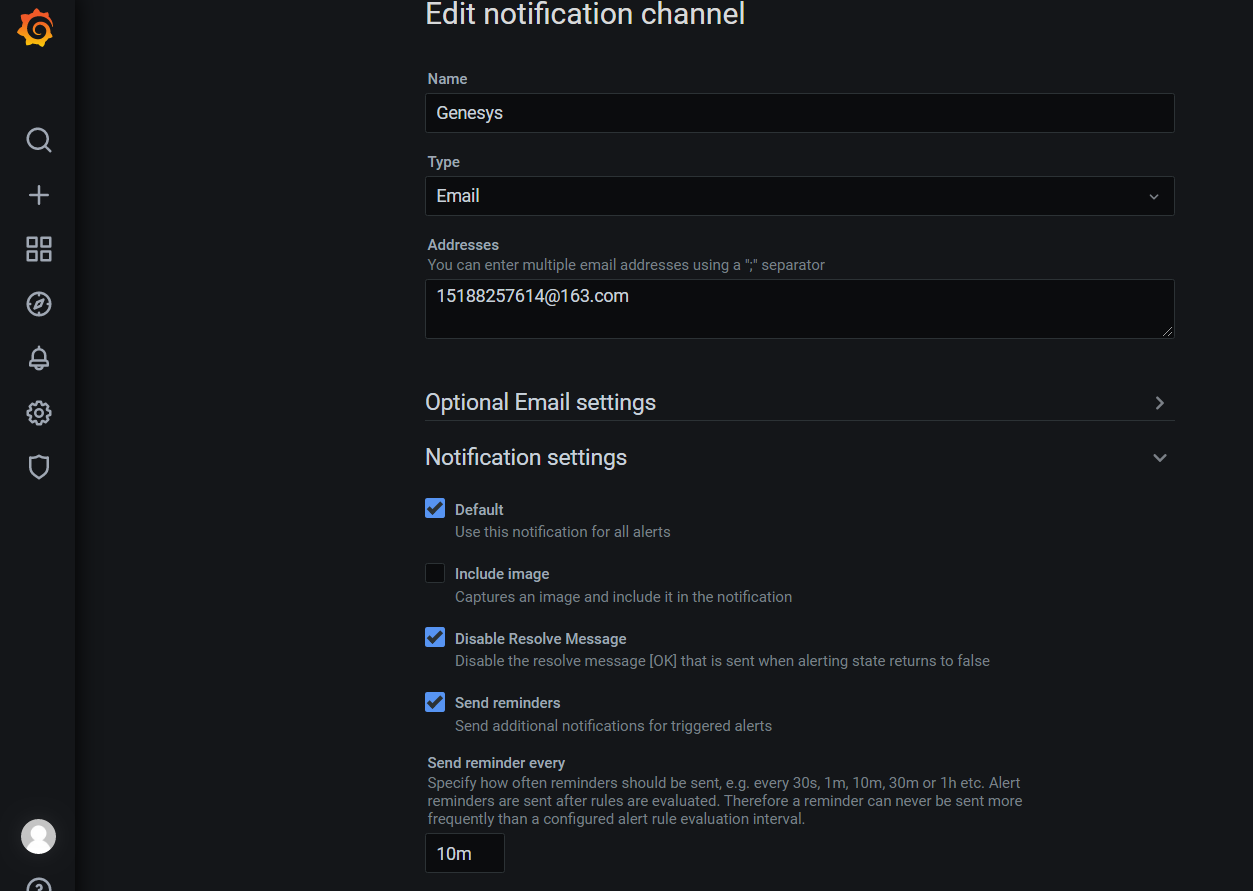Open the Dashboards grid icon
The width and height of the screenshot is (1253, 891).
tap(38, 249)
